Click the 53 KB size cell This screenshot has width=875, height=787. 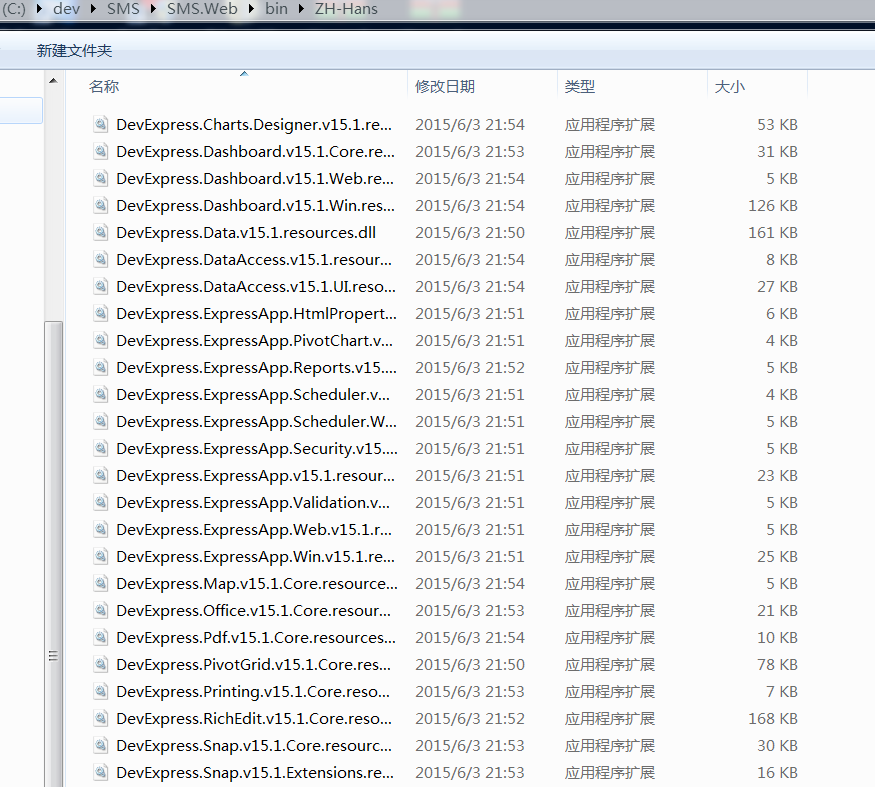tap(777, 124)
